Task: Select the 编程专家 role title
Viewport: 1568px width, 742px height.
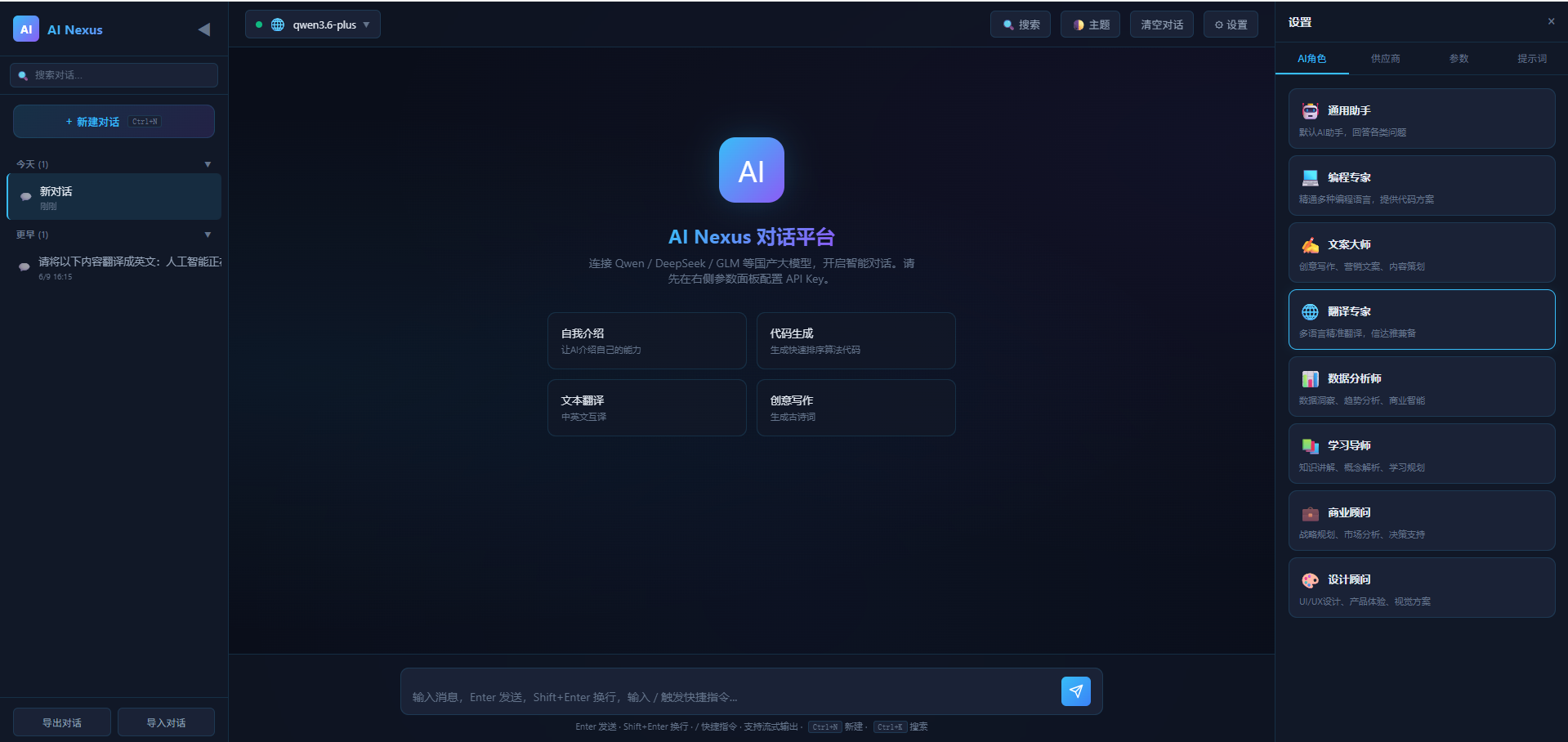Action: [x=1349, y=178]
